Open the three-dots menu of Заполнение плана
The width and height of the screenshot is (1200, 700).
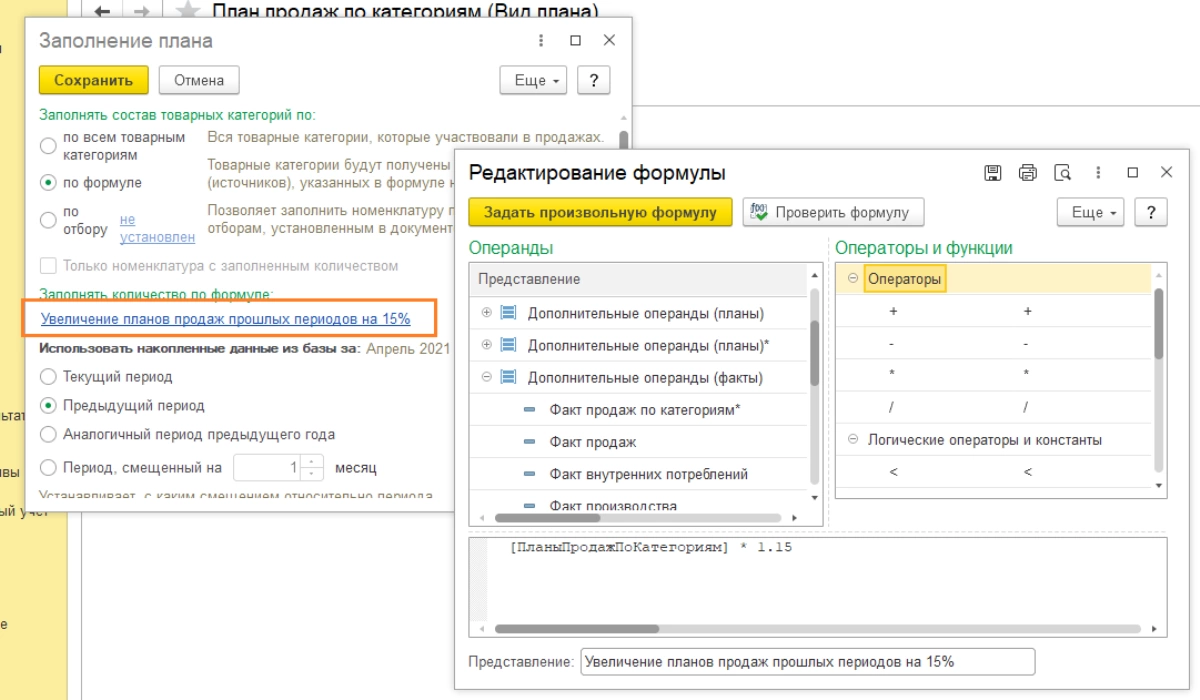click(541, 41)
